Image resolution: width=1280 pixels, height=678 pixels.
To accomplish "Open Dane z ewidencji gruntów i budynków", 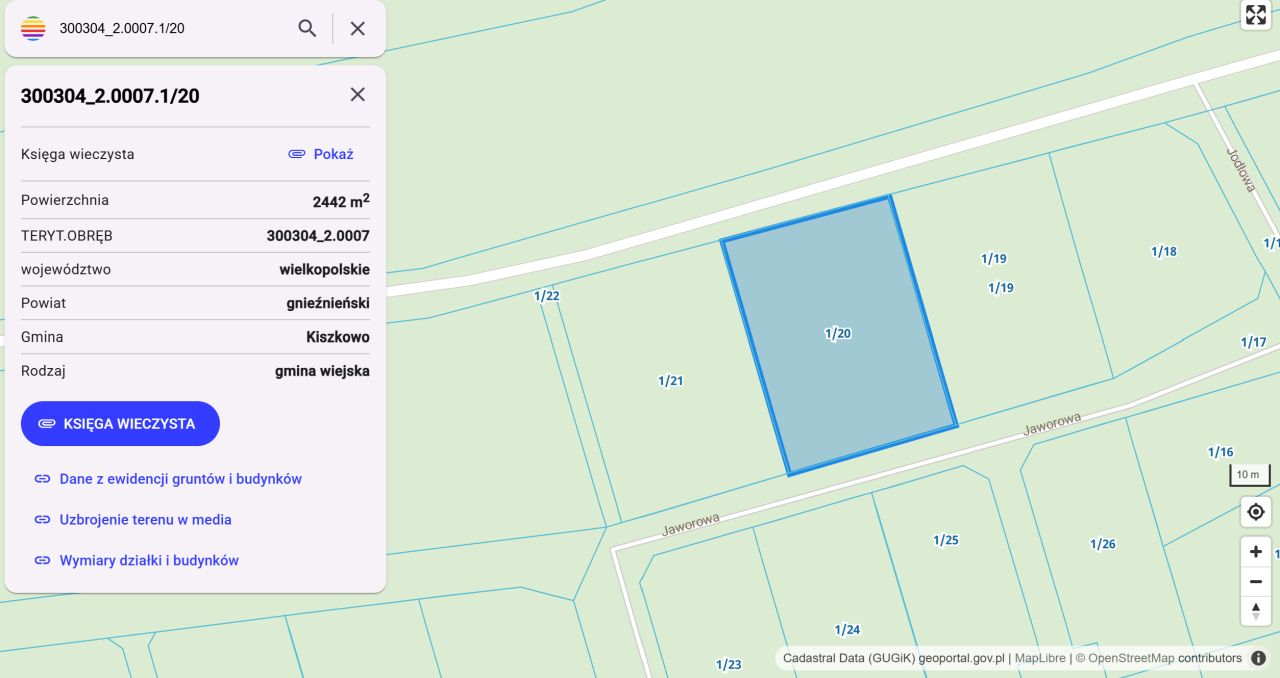I will click(181, 478).
